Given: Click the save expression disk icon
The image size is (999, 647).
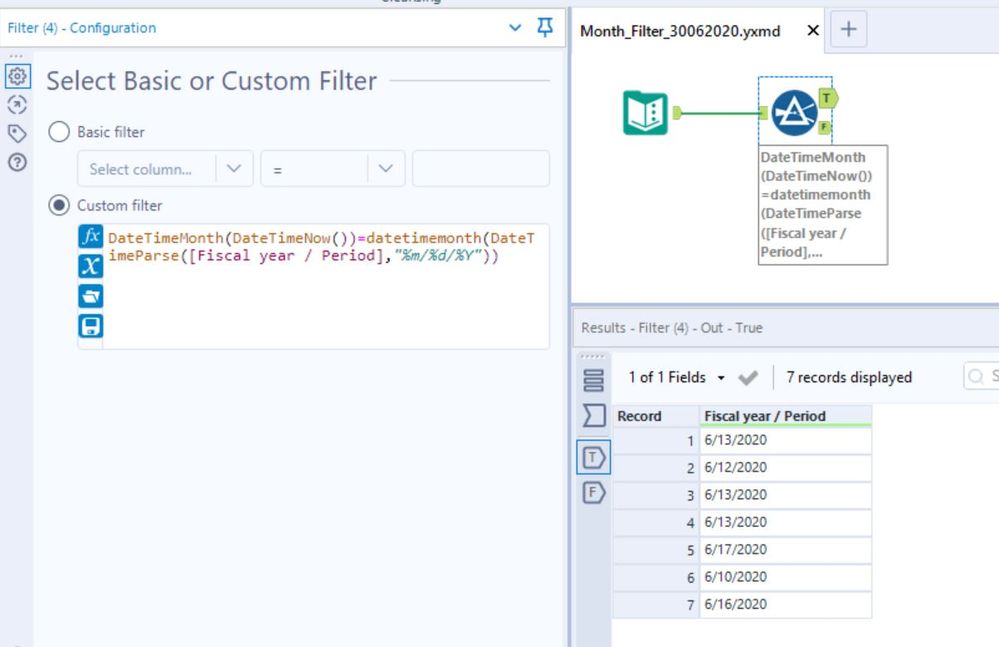Looking at the screenshot, I should [90, 326].
